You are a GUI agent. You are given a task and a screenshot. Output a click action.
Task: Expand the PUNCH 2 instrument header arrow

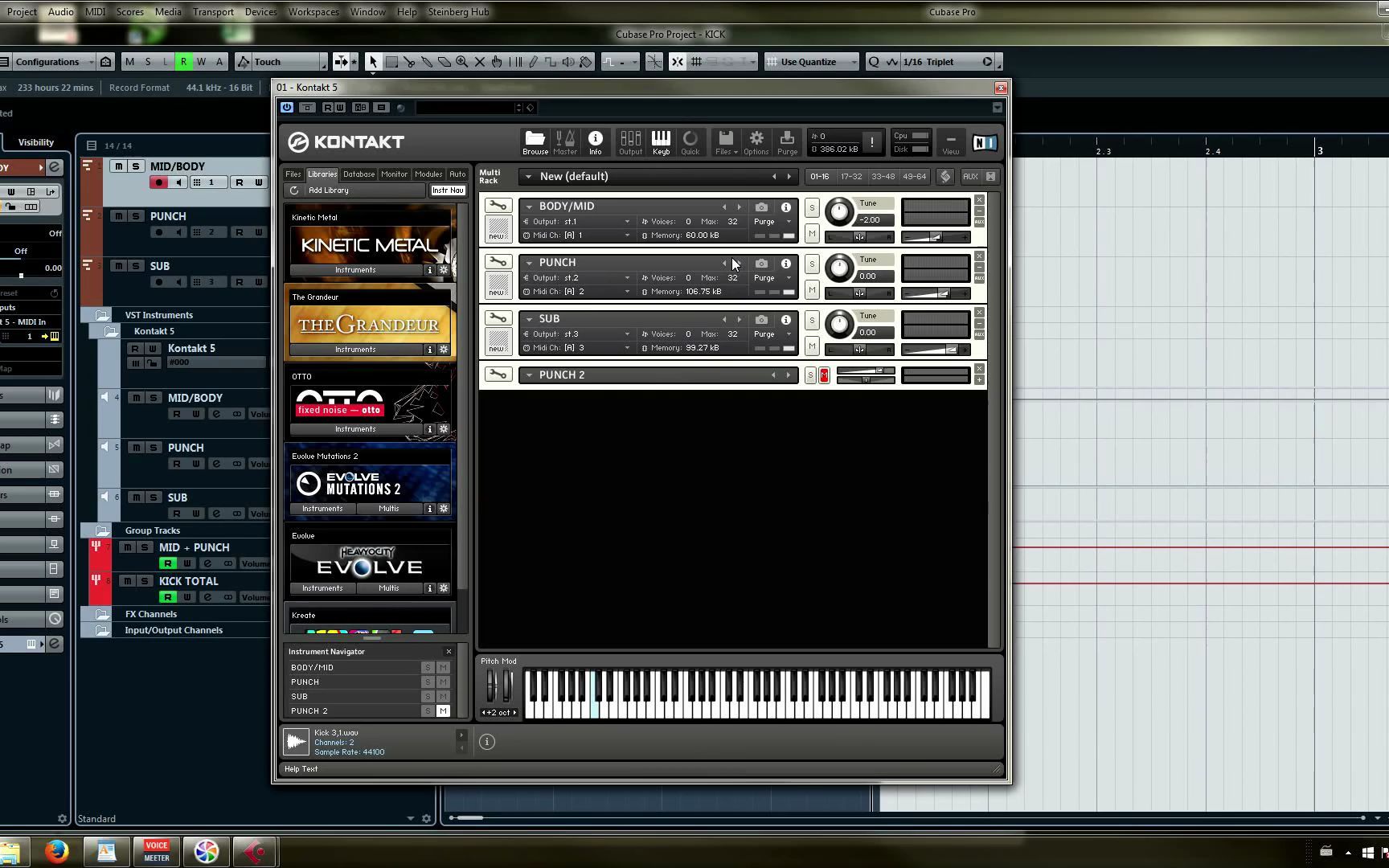(529, 375)
